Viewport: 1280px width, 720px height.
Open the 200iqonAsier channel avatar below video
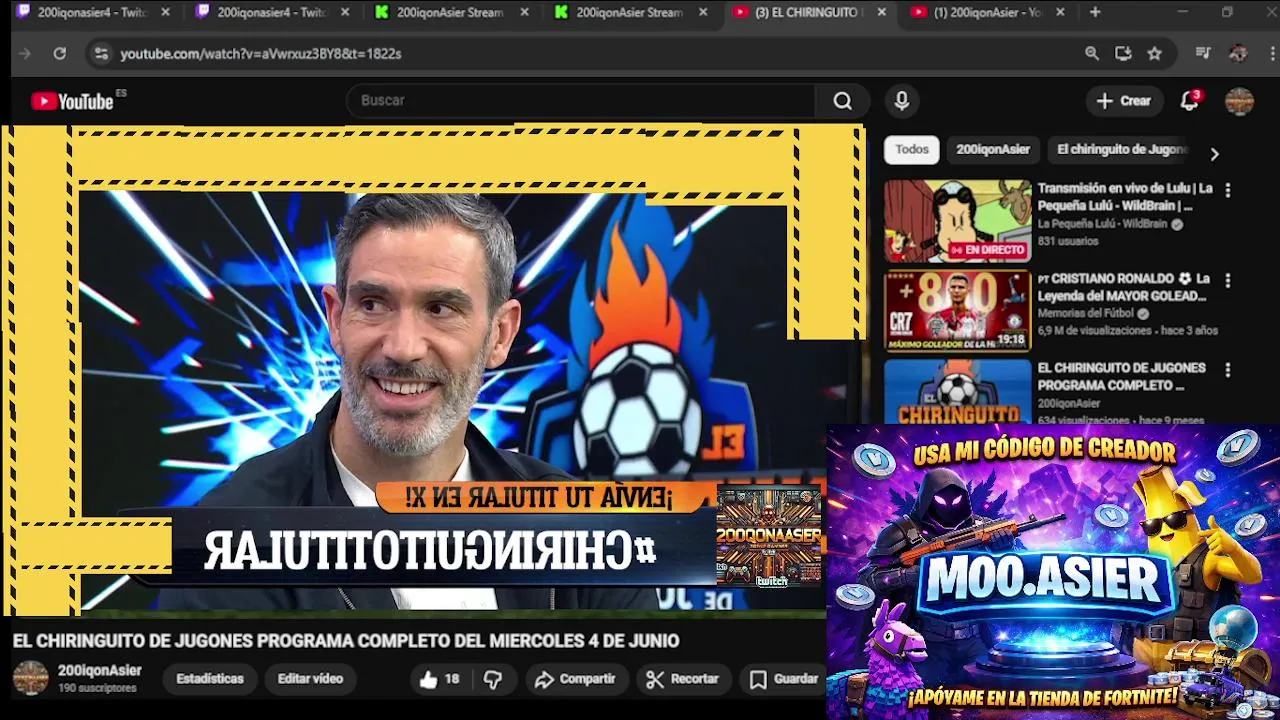pyautogui.click(x=30, y=678)
